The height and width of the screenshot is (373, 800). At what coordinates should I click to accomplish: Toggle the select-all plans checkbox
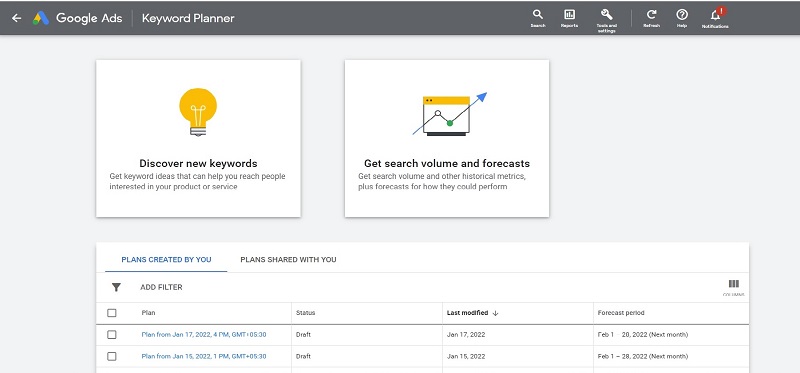coord(112,313)
